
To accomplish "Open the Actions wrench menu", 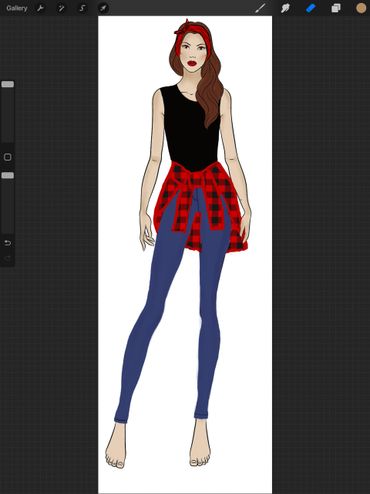I will coord(40,8).
